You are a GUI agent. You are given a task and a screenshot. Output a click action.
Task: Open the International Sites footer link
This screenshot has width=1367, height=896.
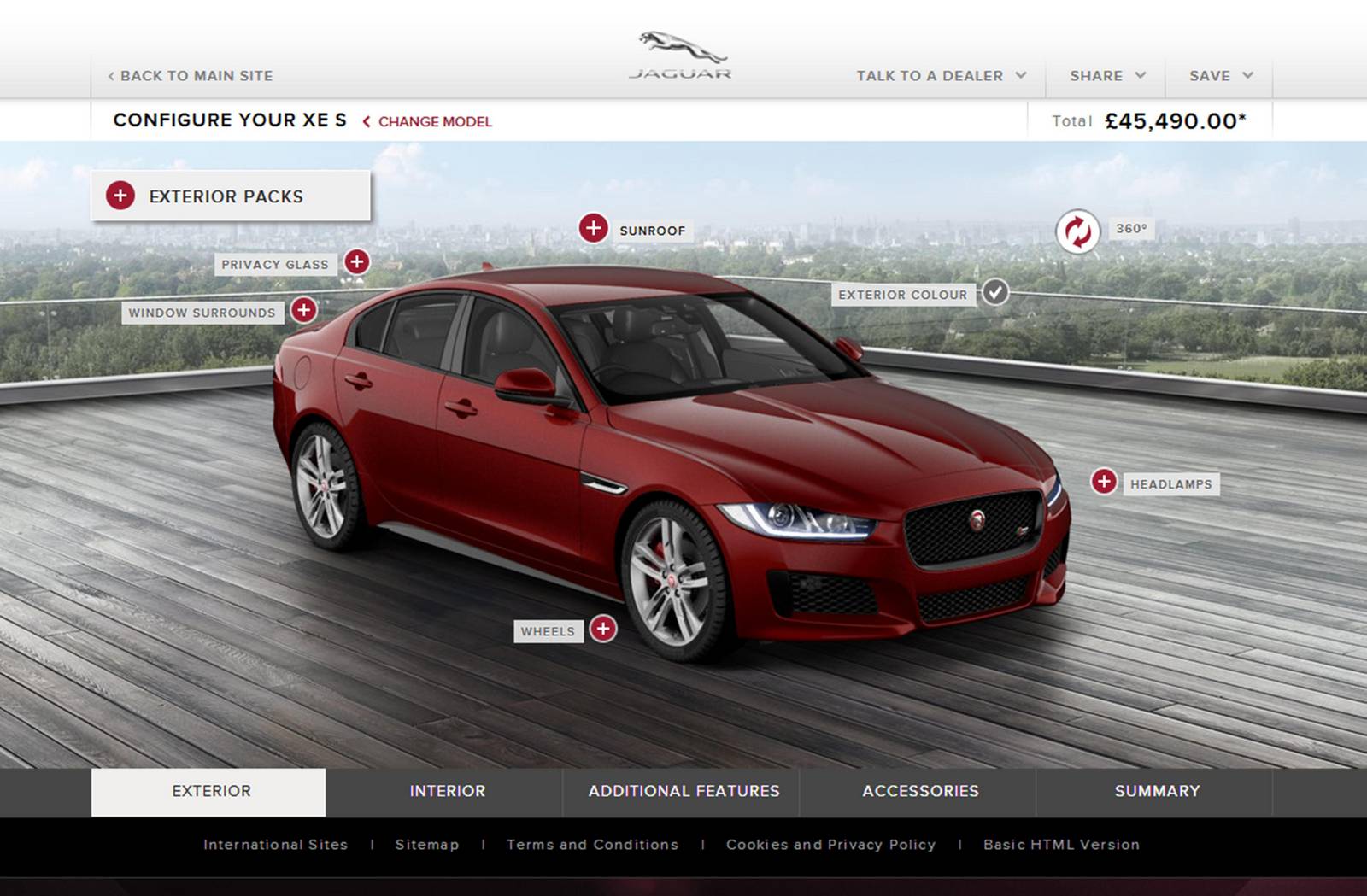[x=276, y=845]
